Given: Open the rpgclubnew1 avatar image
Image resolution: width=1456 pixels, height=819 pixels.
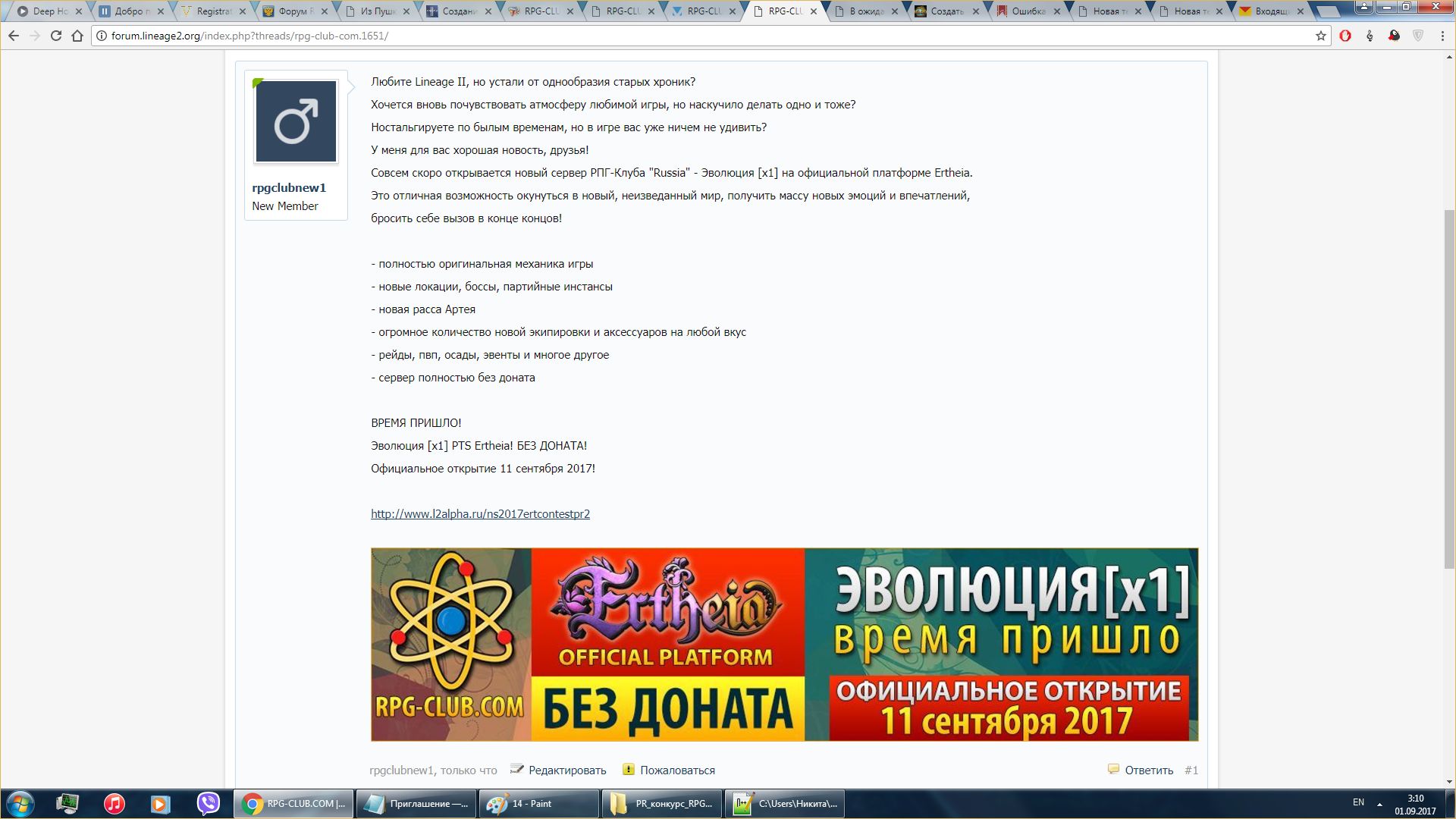Looking at the screenshot, I should (x=296, y=121).
